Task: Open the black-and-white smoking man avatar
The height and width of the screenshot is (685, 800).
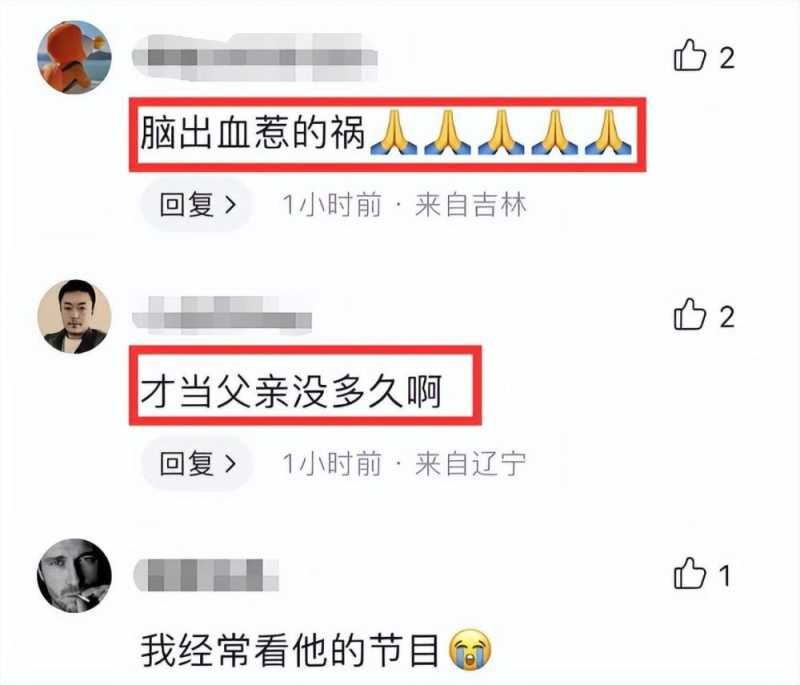Action: tap(74, 575)
